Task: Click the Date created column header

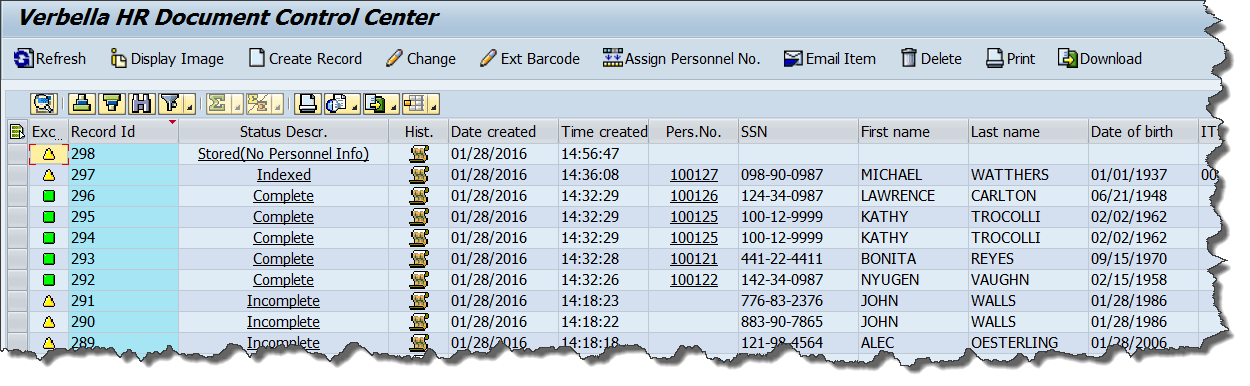Action: click(503, 131)
